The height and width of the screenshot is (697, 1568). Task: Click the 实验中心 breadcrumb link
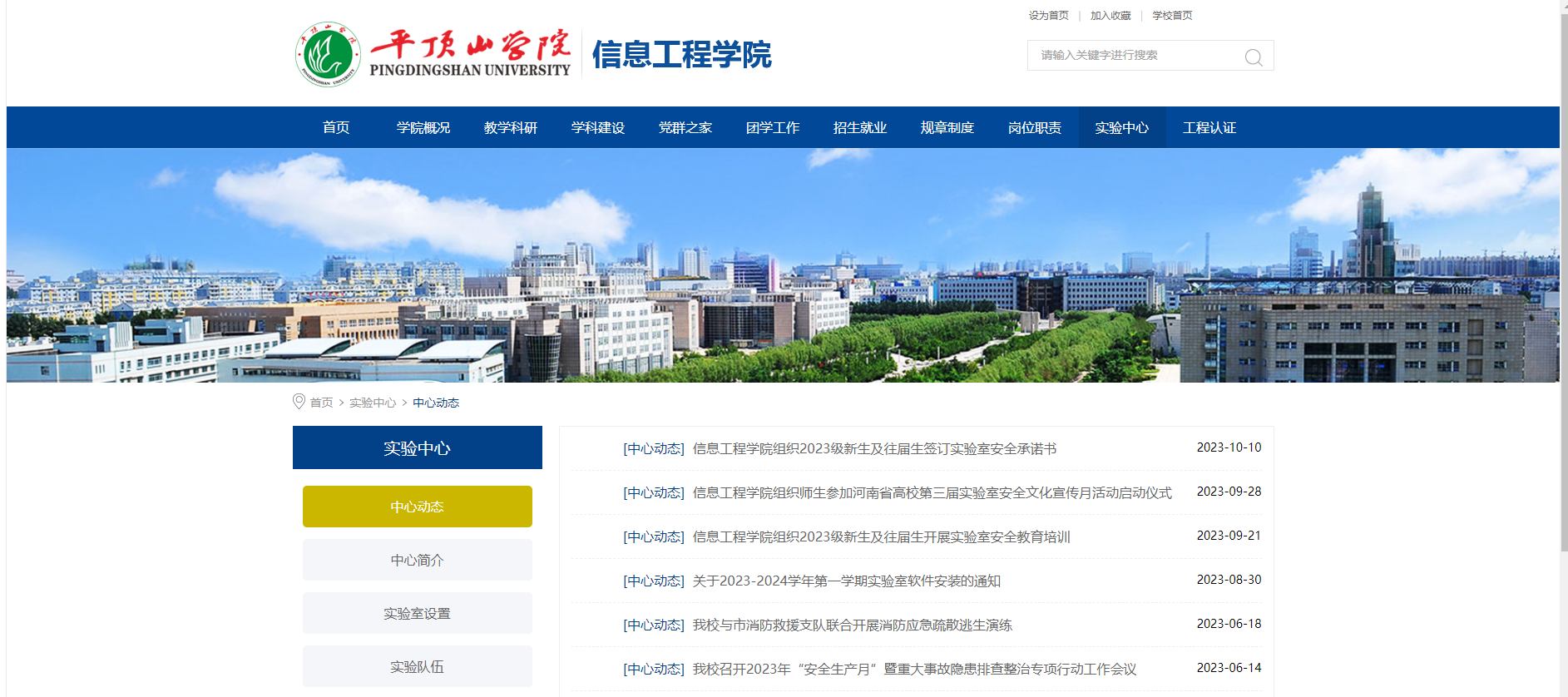372,403
